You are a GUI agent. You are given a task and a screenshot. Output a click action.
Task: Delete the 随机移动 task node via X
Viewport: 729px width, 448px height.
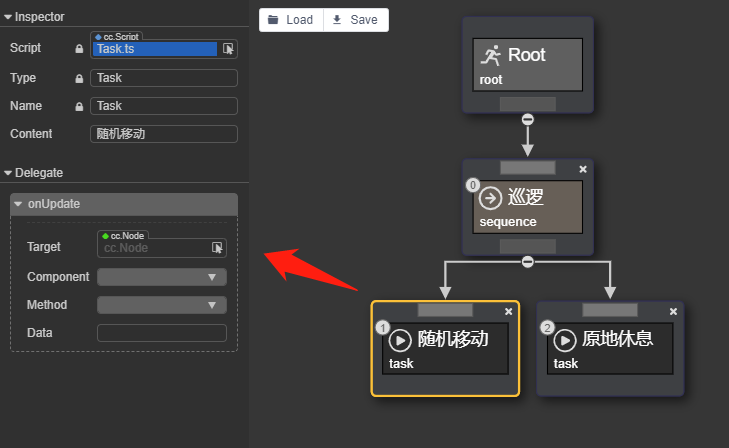click(x=508, y=312)
